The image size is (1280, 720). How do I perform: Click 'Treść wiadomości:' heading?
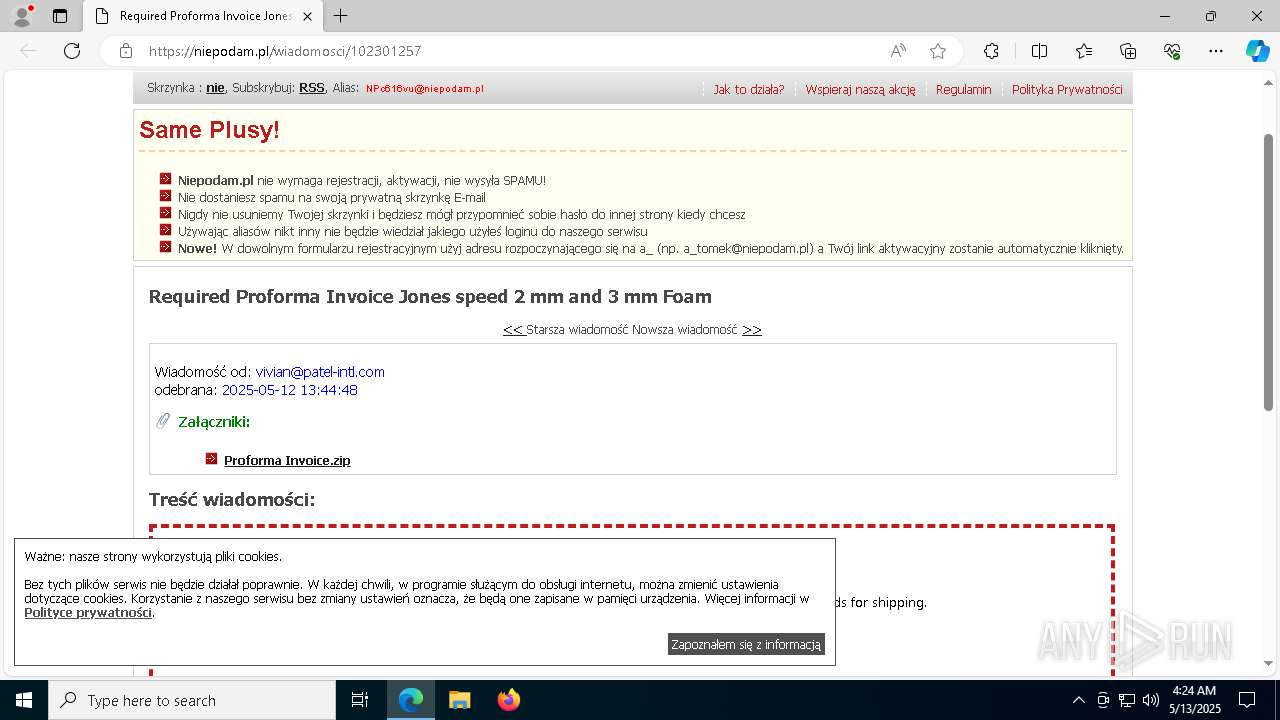pyautogui.click(x=232, y=500)
